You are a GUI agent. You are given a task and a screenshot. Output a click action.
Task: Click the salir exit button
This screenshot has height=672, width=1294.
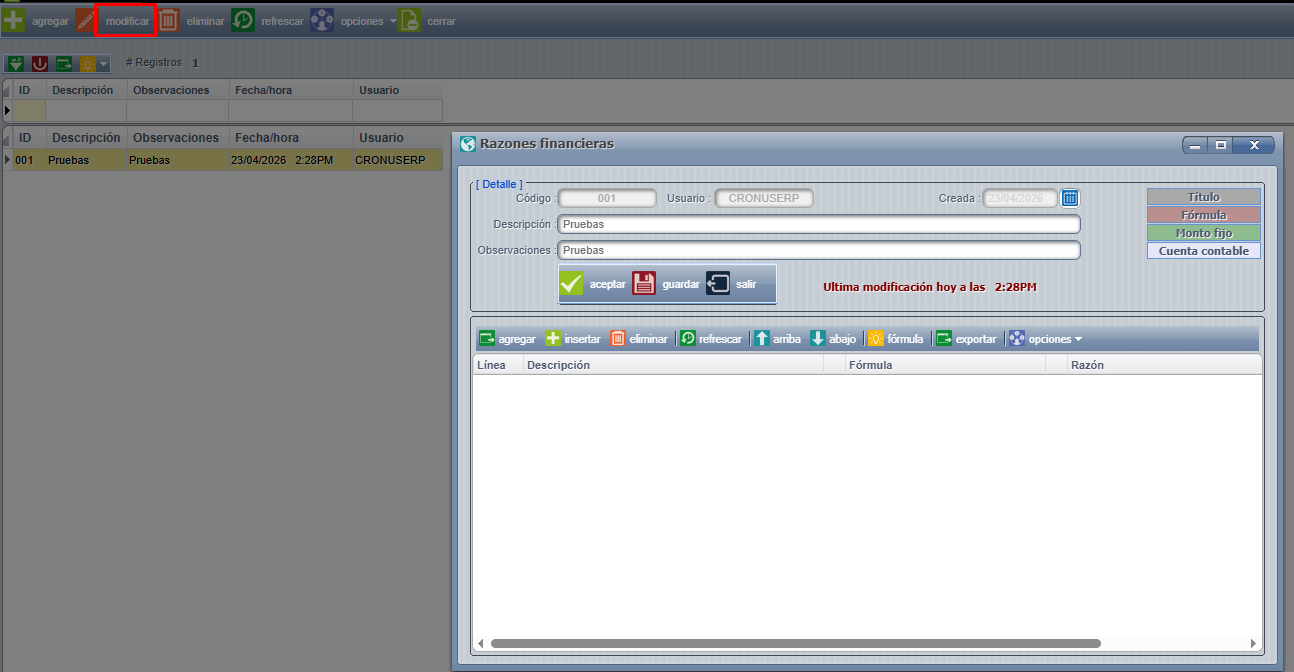point(732,284)
